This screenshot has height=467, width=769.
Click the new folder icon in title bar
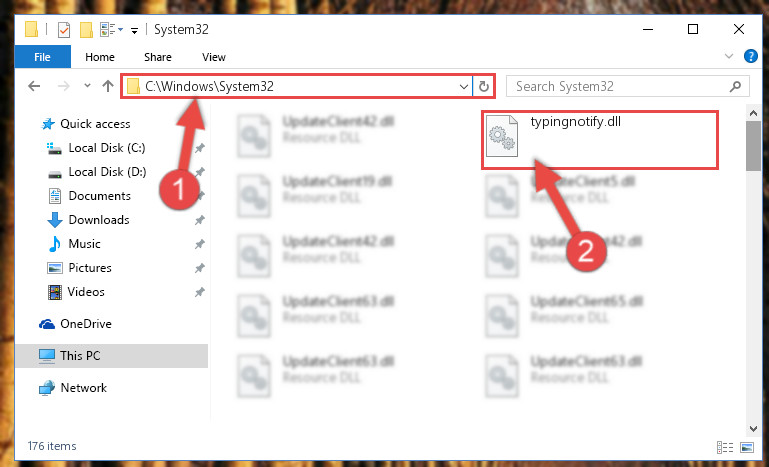click(x=86, y=30)
